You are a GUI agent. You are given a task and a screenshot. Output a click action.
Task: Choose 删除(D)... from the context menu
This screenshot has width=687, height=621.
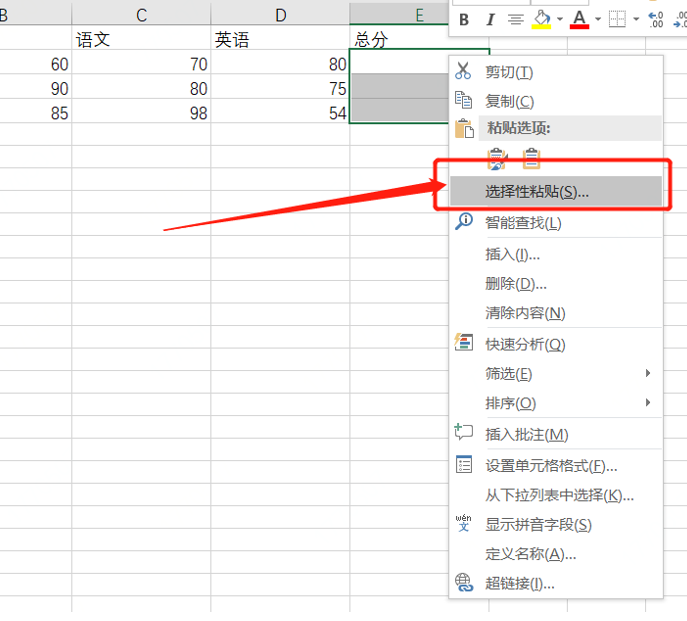tap(556, 284)
